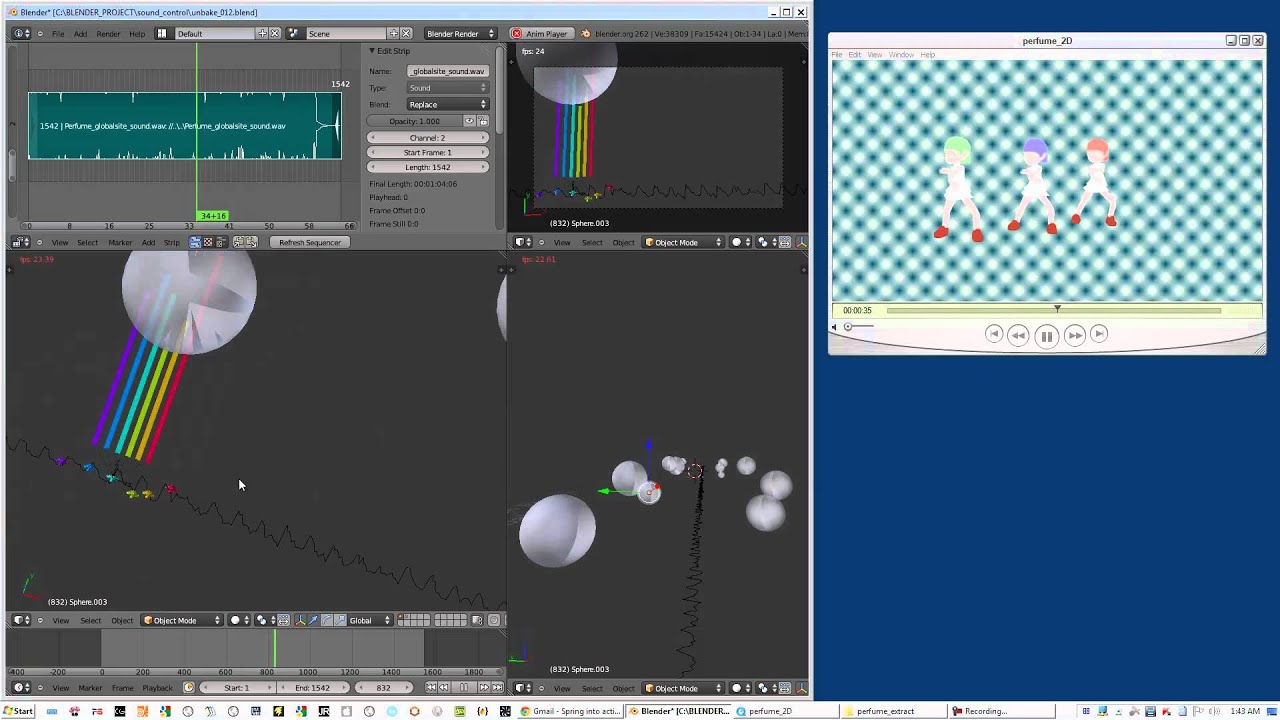
Task: Jump to start in perfume_2D player
Action: [x=993, y=335]
